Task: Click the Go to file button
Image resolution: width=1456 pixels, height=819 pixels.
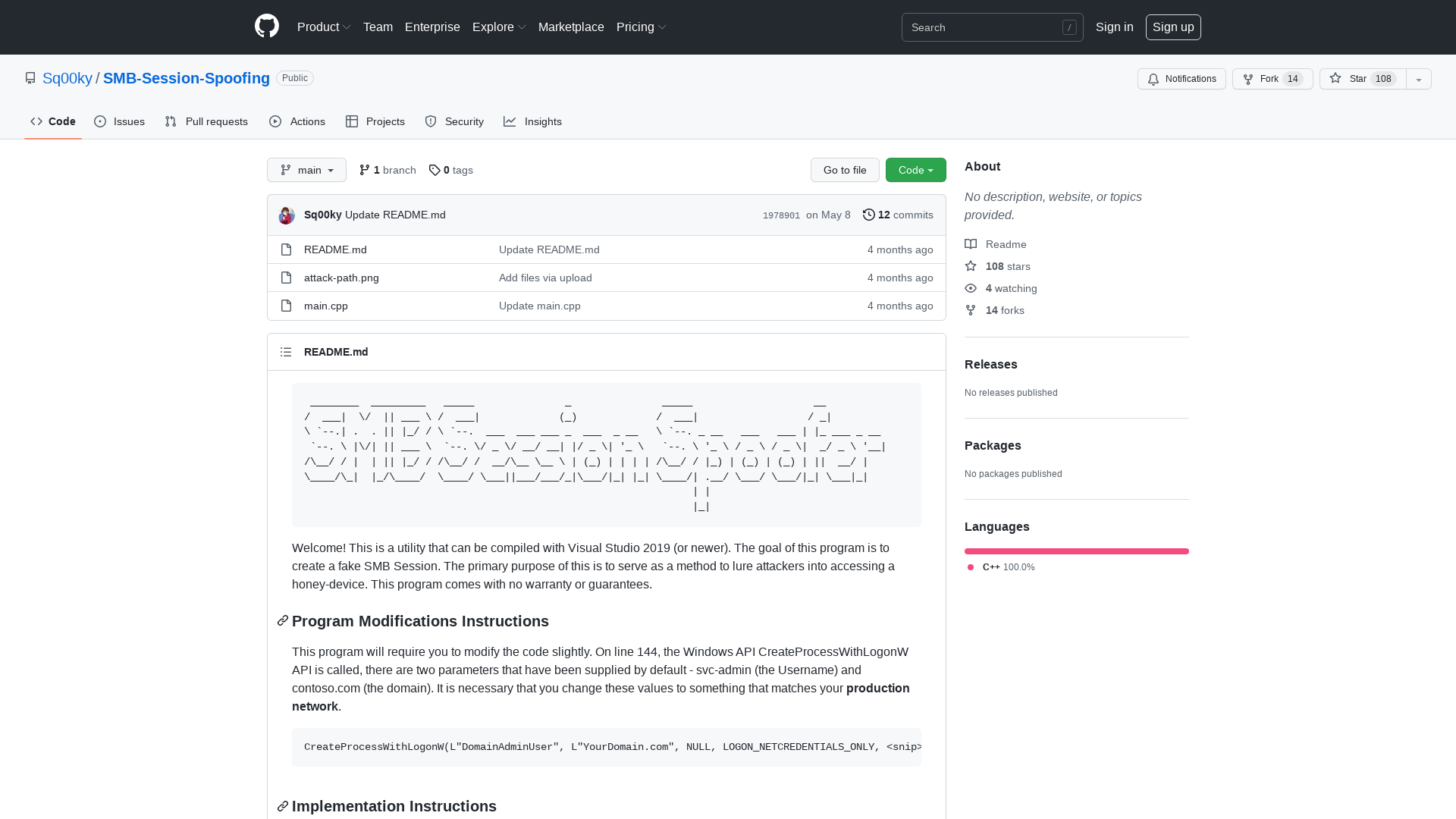Action: 845,170
